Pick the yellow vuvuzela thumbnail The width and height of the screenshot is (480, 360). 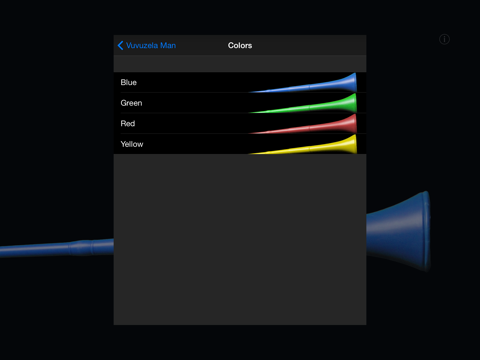tap(303, 144)
